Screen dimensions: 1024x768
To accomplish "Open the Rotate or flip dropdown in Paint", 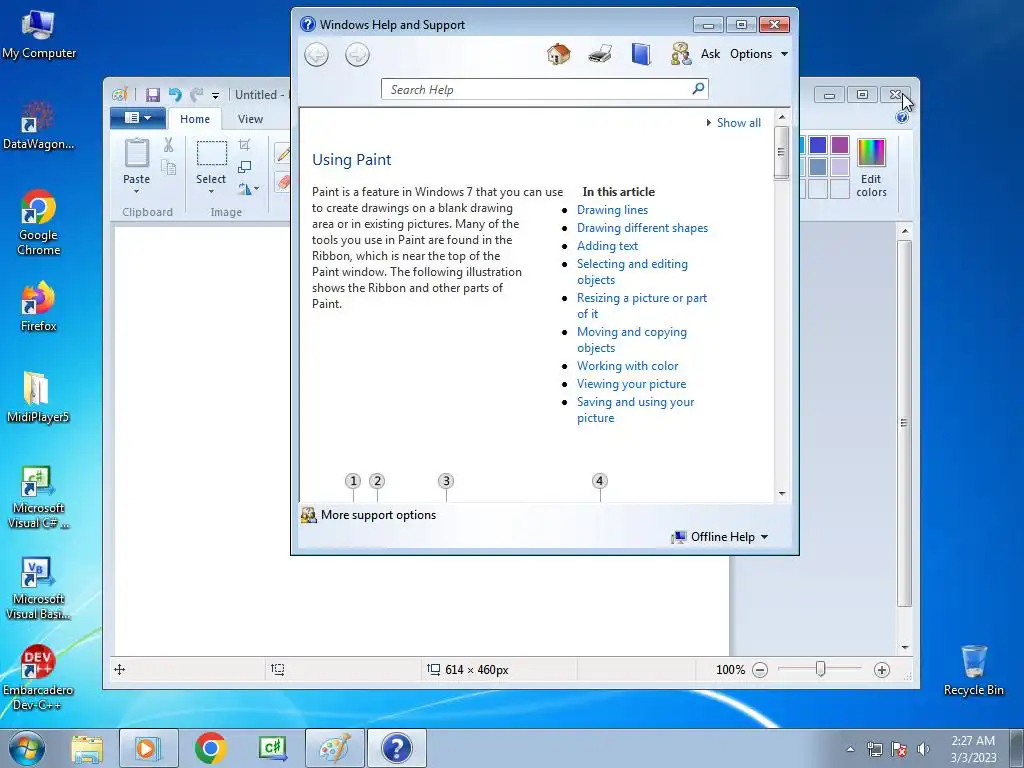I will coord(248,189).
